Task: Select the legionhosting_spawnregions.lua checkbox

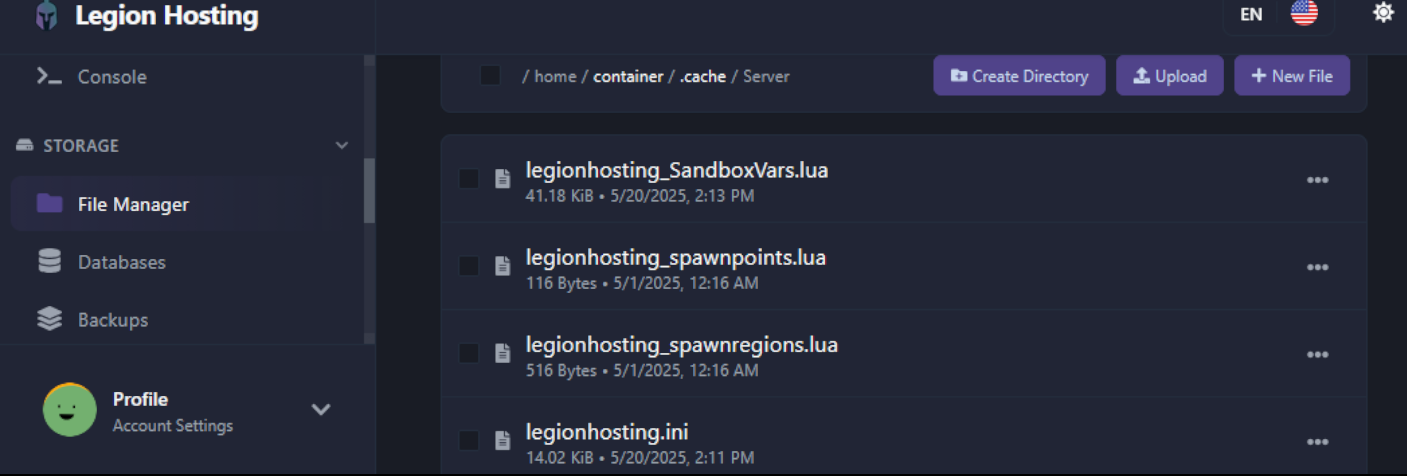Action: (x=468, y=353)
